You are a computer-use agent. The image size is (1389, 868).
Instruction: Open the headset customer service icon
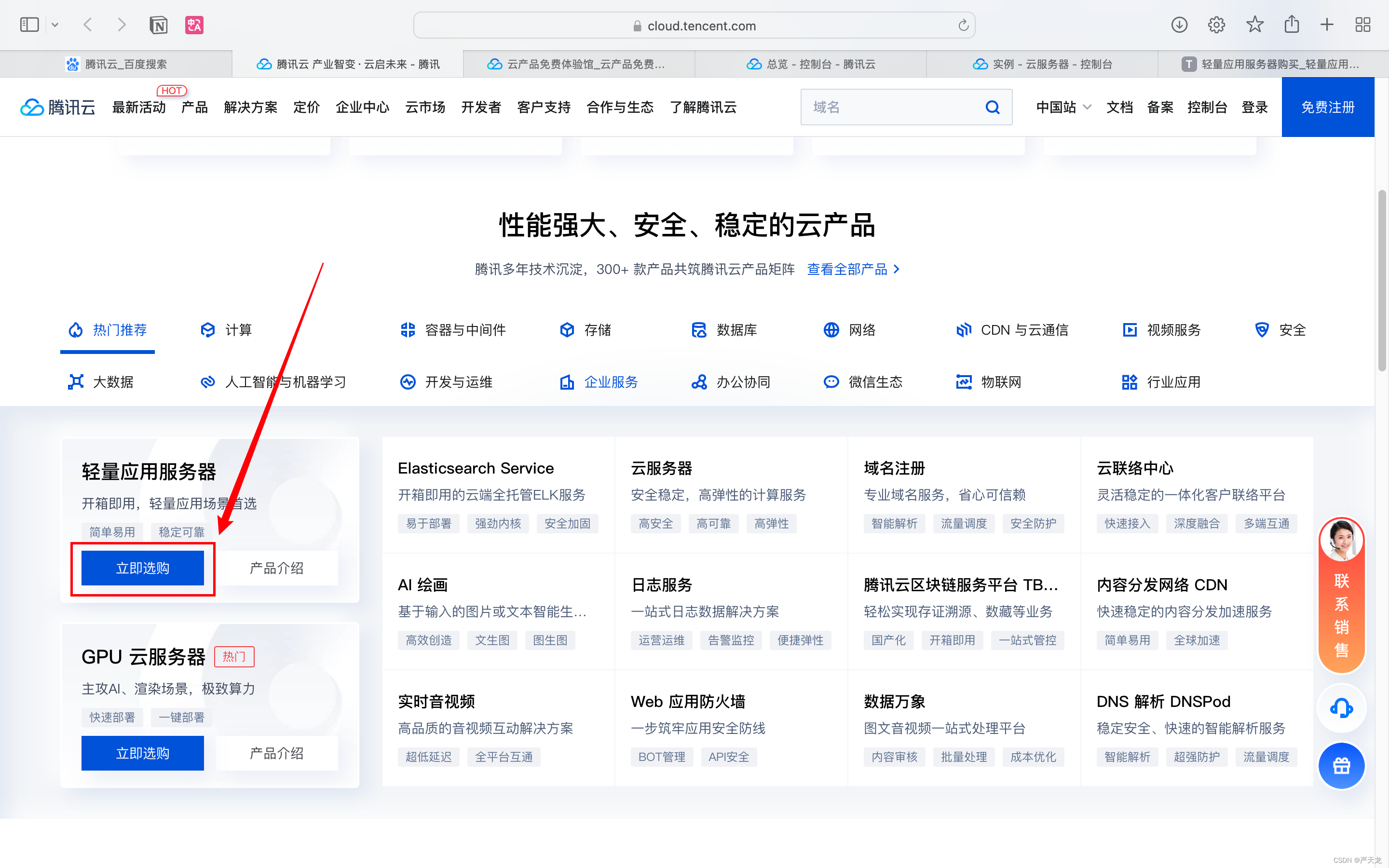coord(1341,708)
